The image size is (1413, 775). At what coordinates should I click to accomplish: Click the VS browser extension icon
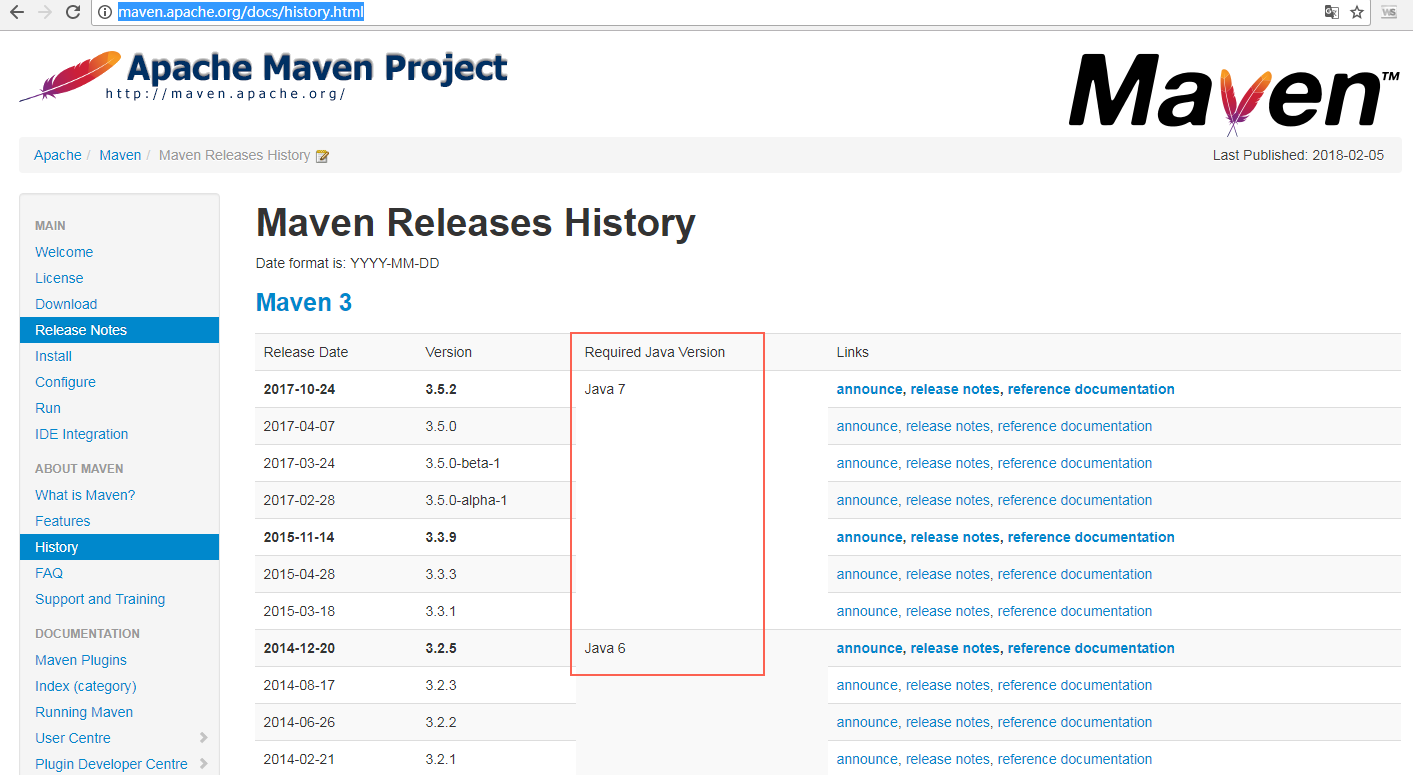tap(1390, 12)
